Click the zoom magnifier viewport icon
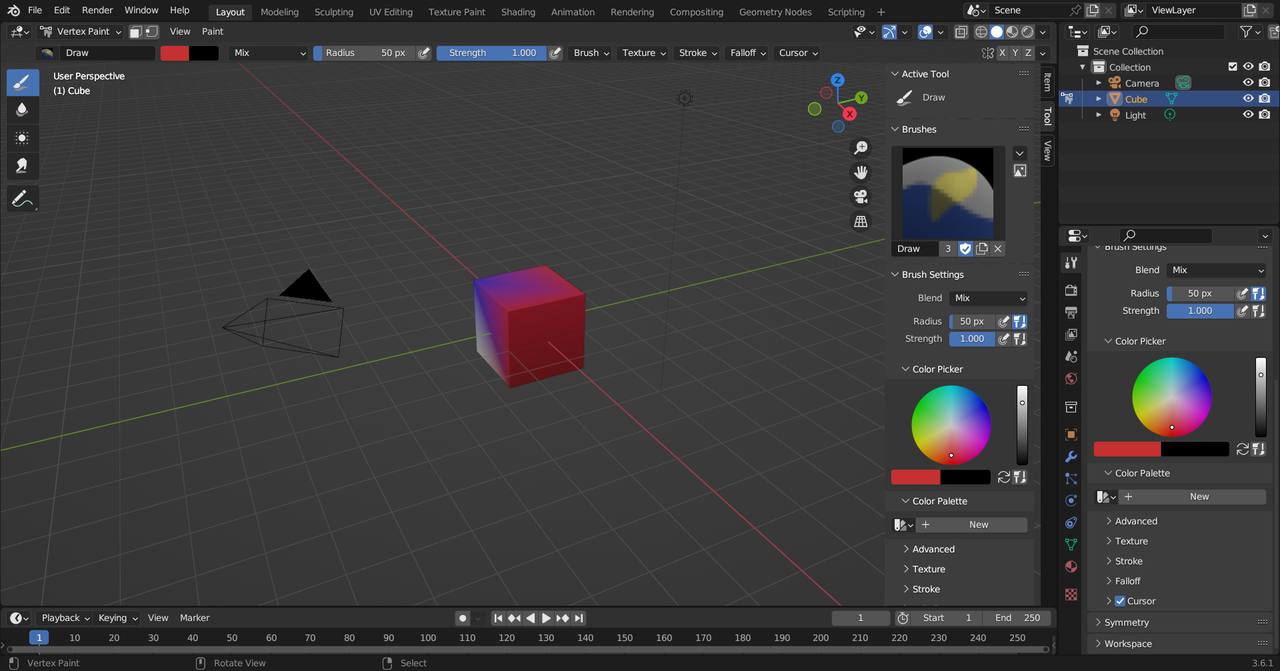The width and height of the screenshot is (1280, 671). coord(860,148)
